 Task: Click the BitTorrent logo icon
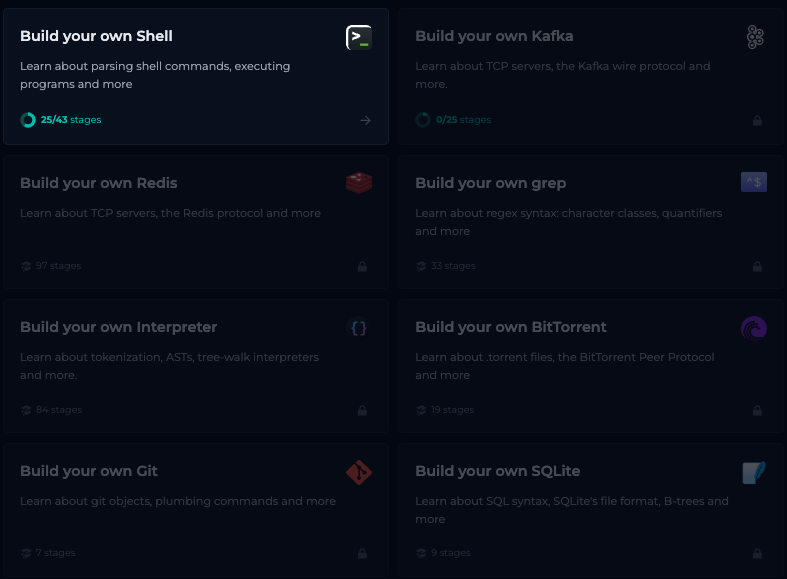[754, 327]
